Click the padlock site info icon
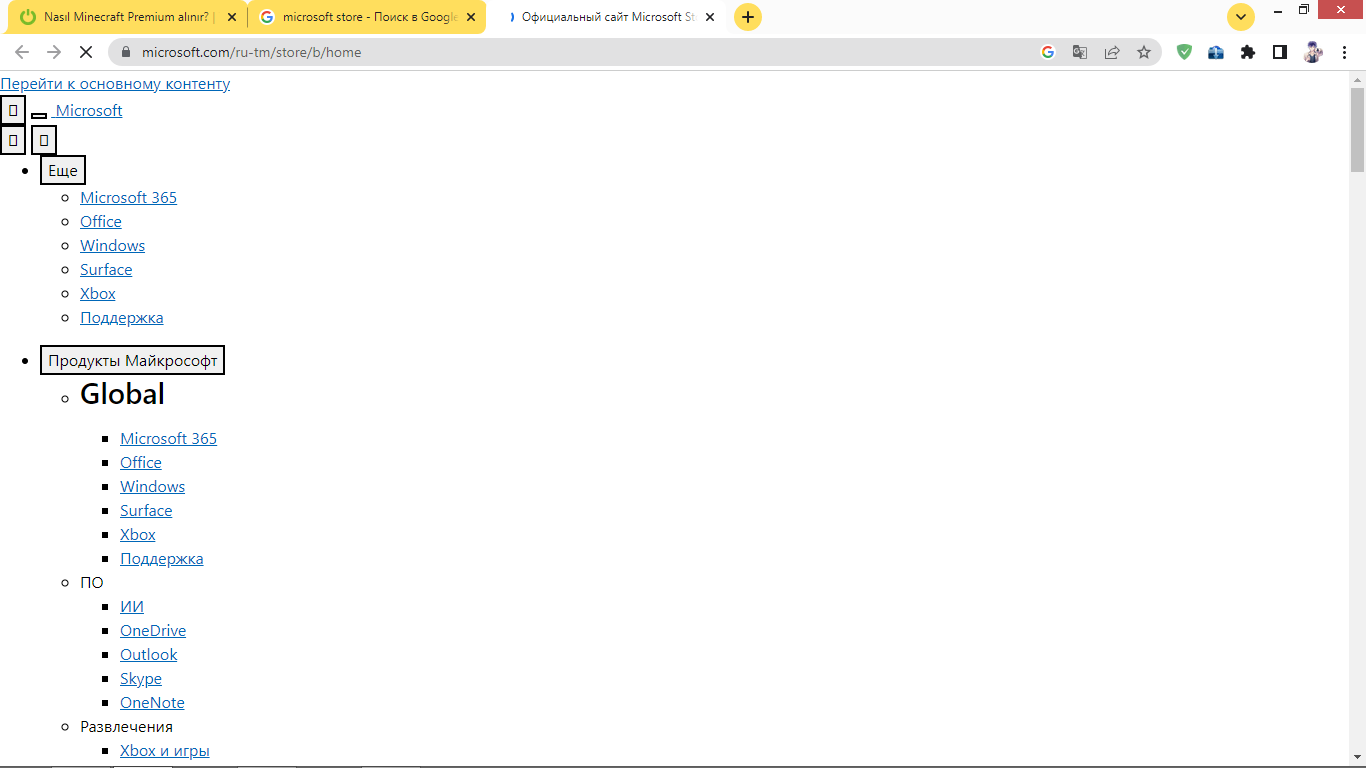 tap(125, 52)
